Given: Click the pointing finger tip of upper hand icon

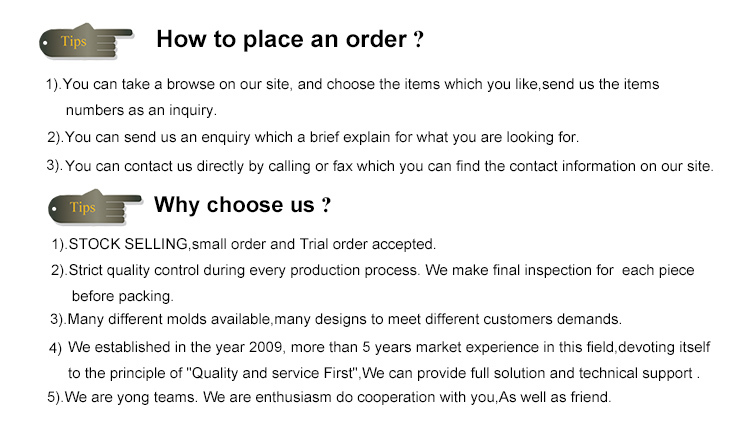Looking at the screenshot, I should point(130,33).
